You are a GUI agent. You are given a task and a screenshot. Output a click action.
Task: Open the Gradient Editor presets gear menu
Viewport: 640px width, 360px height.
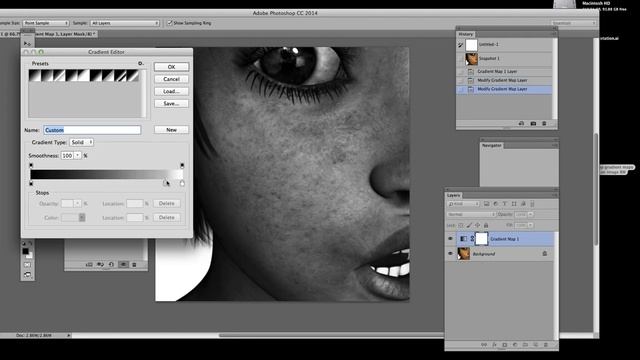click(x=140, y=64)
